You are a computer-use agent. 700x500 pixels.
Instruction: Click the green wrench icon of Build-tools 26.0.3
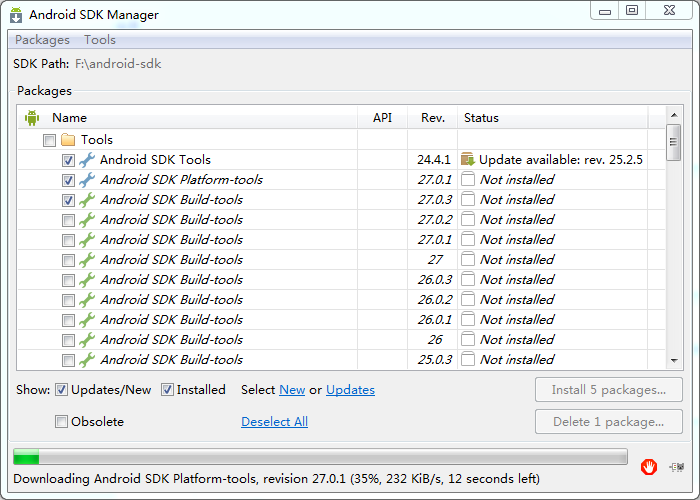tap(87, 280)
